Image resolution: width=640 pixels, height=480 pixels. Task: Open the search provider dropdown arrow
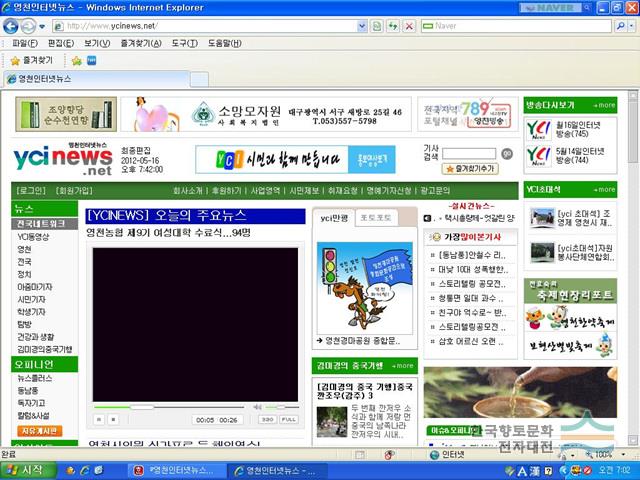631,26
